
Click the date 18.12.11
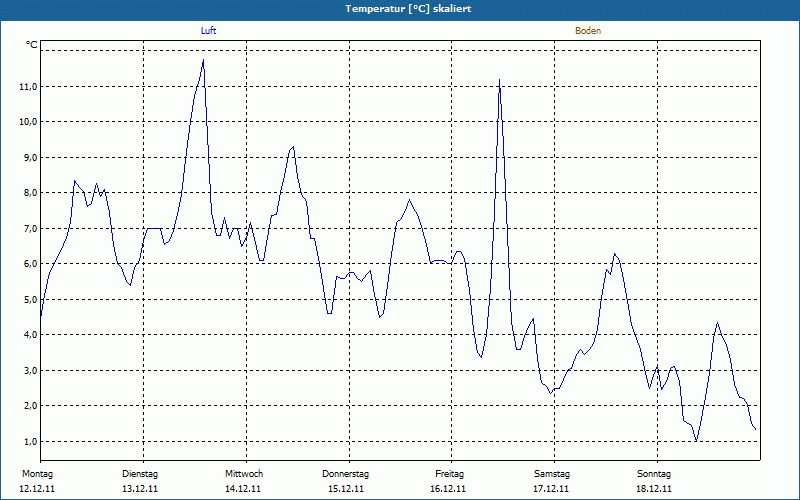pos(654,489)
